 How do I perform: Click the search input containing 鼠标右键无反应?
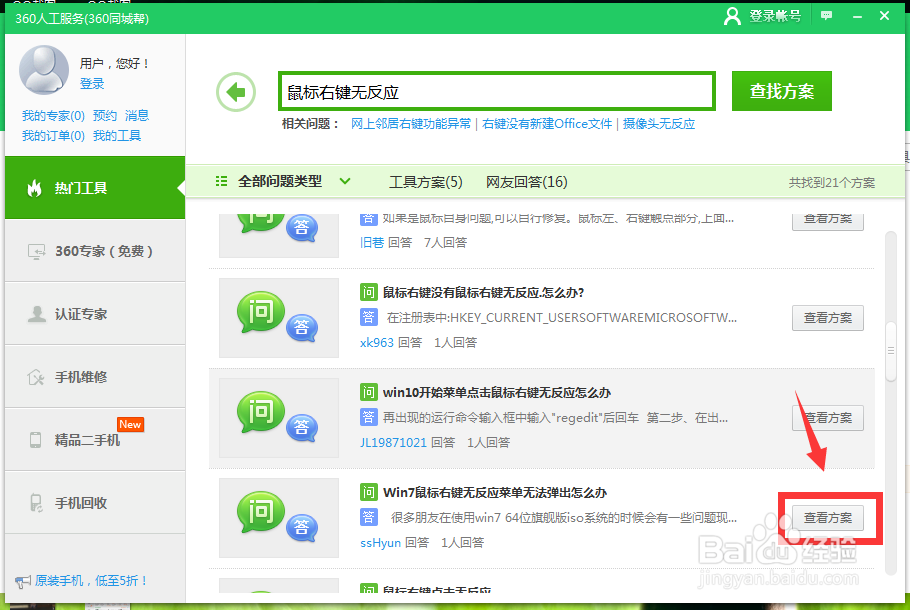click(x=497, y=91)
